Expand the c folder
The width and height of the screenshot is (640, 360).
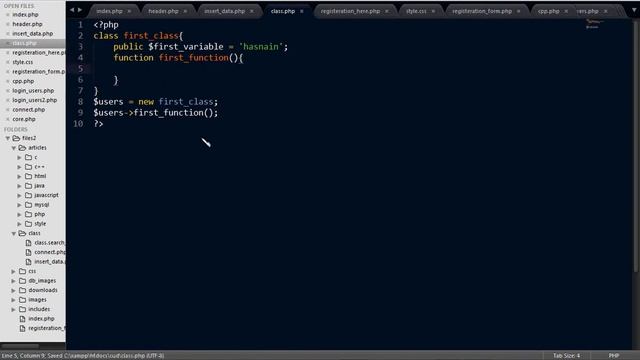point(19,157)
